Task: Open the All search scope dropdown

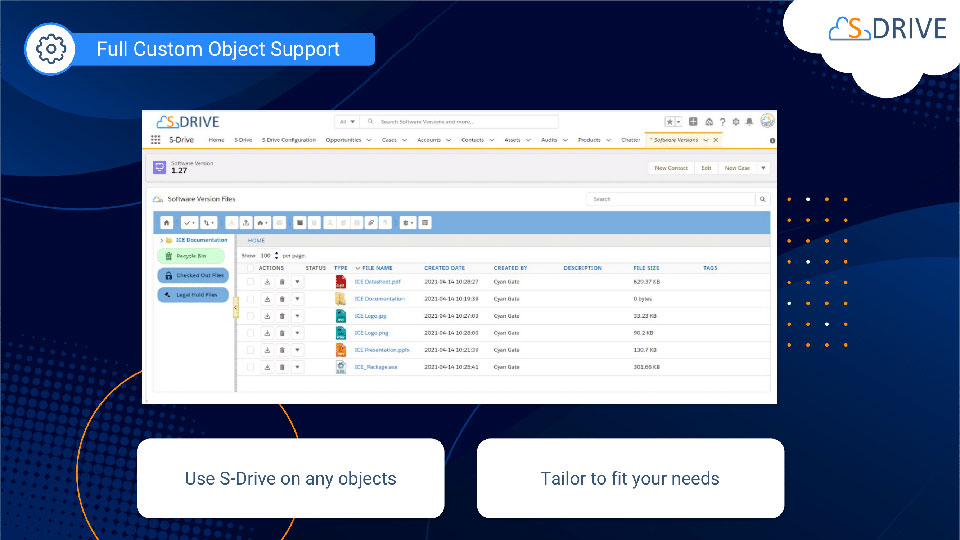Action: (347, 122)
